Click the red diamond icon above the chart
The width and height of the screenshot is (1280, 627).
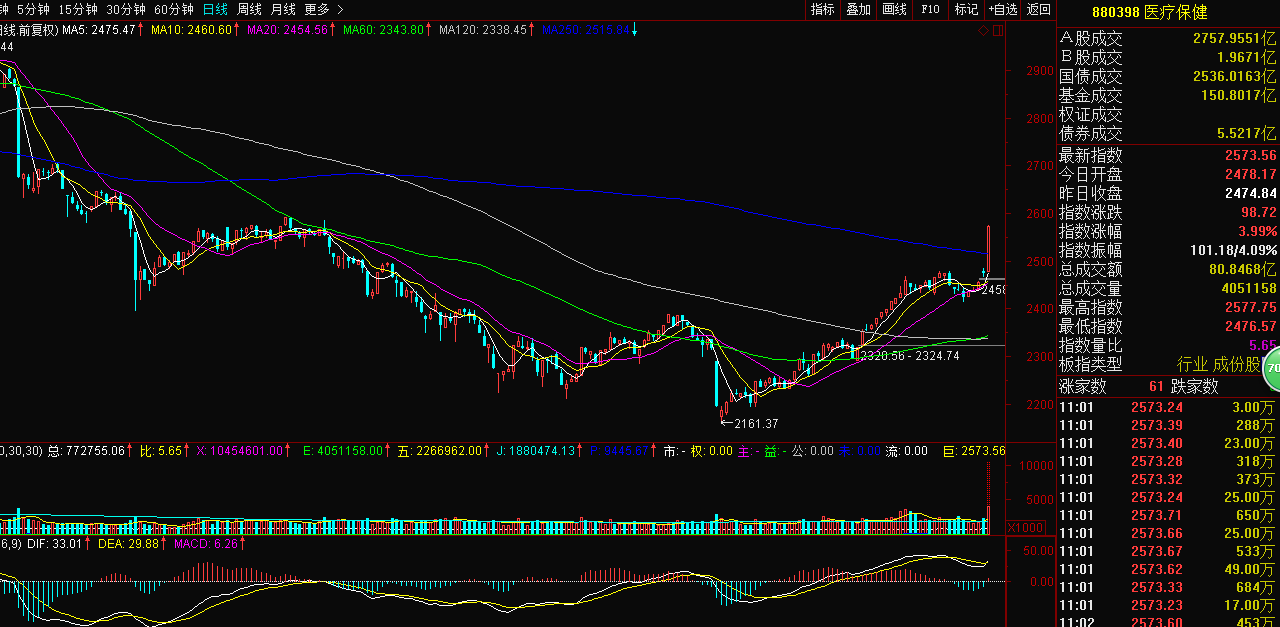(x=983, y=31)
